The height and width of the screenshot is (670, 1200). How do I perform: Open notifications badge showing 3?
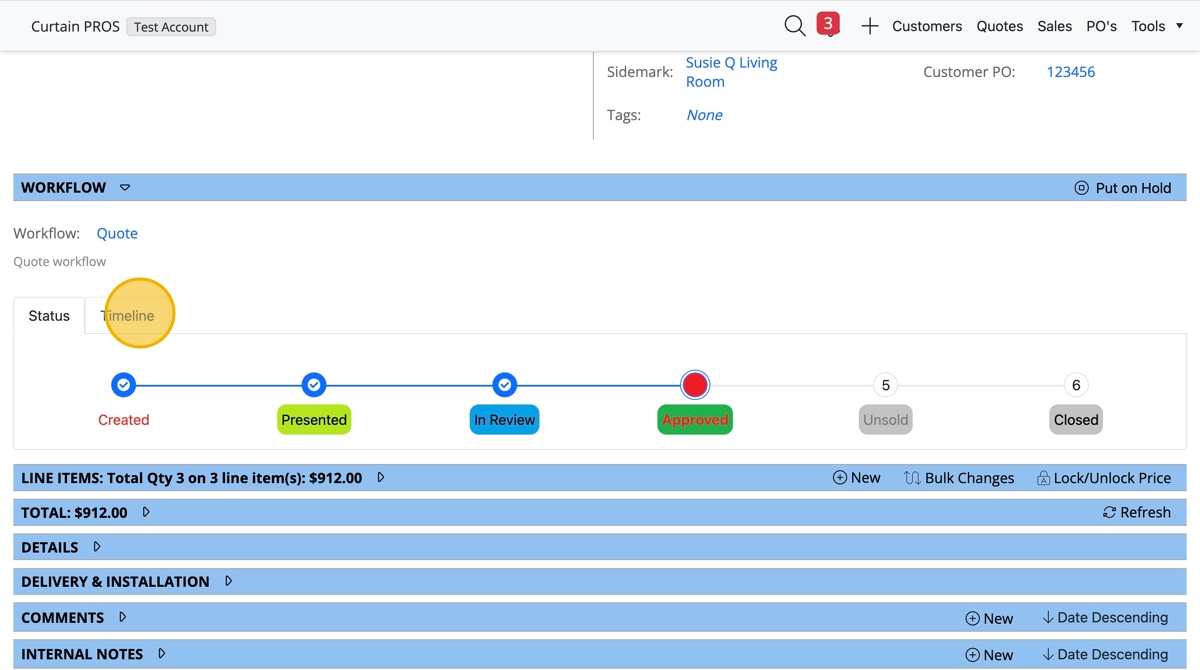828,23
